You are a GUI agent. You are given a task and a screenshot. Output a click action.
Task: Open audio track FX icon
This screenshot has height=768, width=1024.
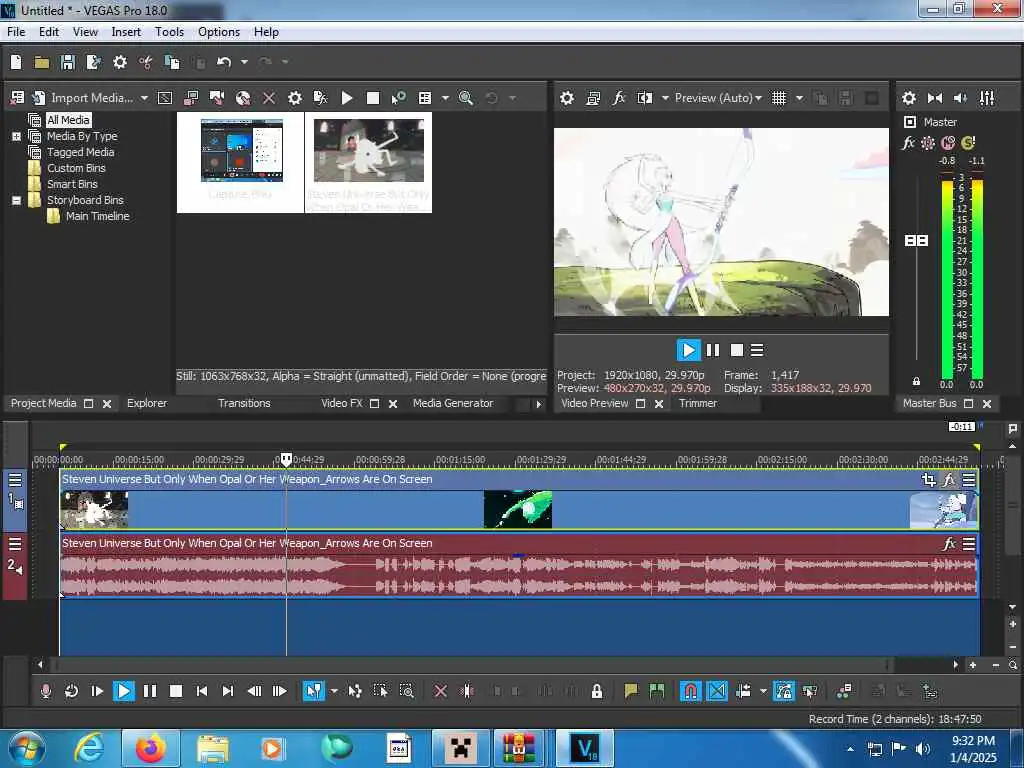tap(949, 543)
